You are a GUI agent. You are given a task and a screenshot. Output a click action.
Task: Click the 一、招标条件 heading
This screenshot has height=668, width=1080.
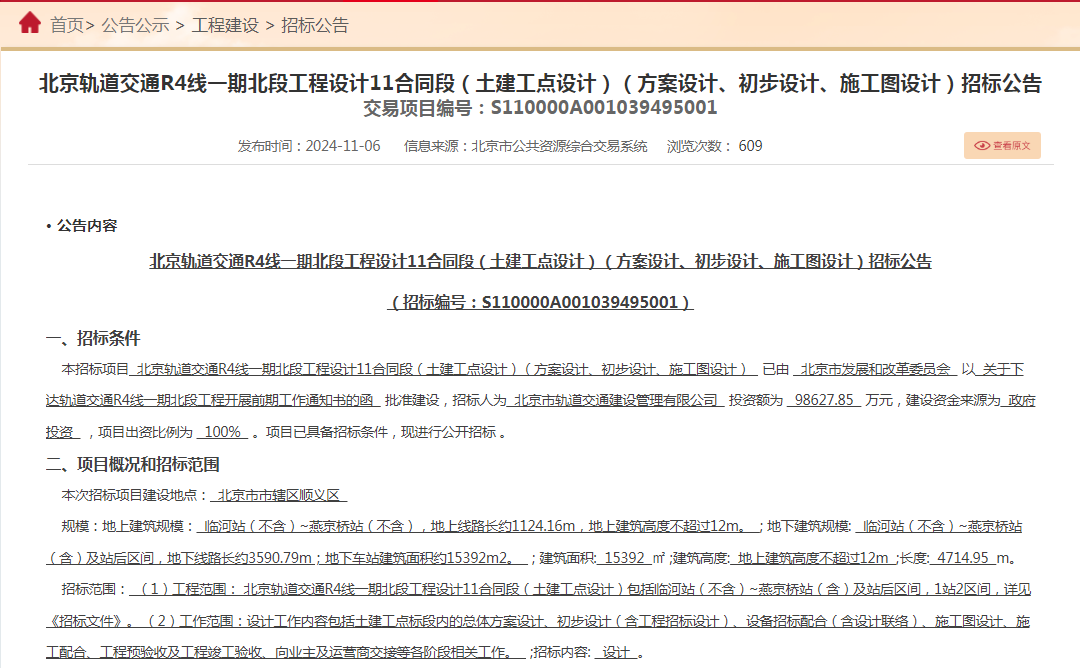click(93, 338)
